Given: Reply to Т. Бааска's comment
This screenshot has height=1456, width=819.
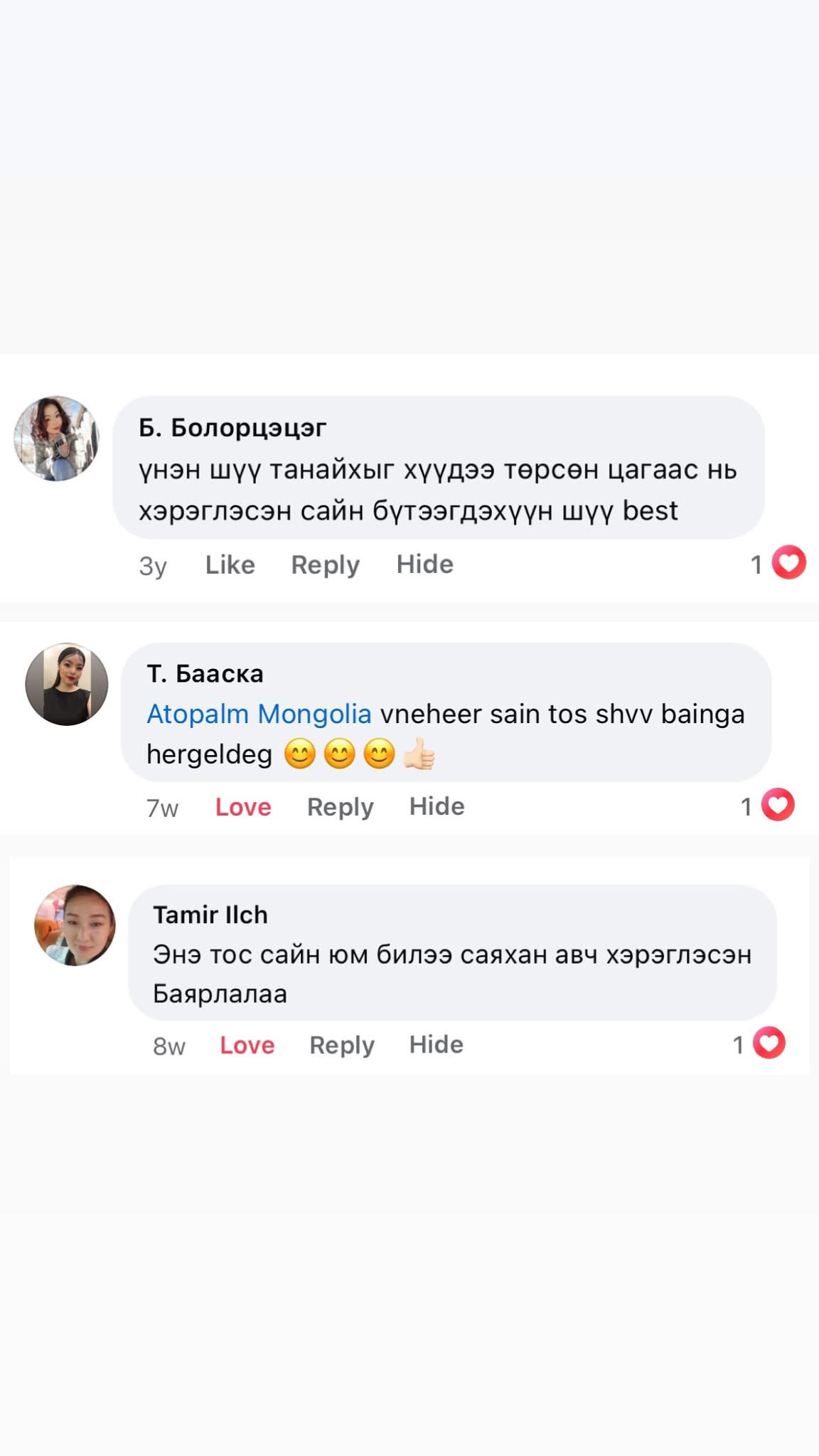Looking at the screenshot, I should coord(340,808).
